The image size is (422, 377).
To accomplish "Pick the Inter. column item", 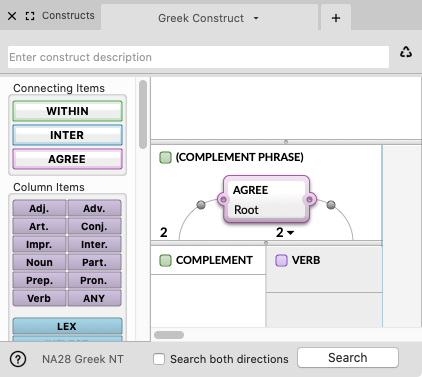I will coord(94,244).
